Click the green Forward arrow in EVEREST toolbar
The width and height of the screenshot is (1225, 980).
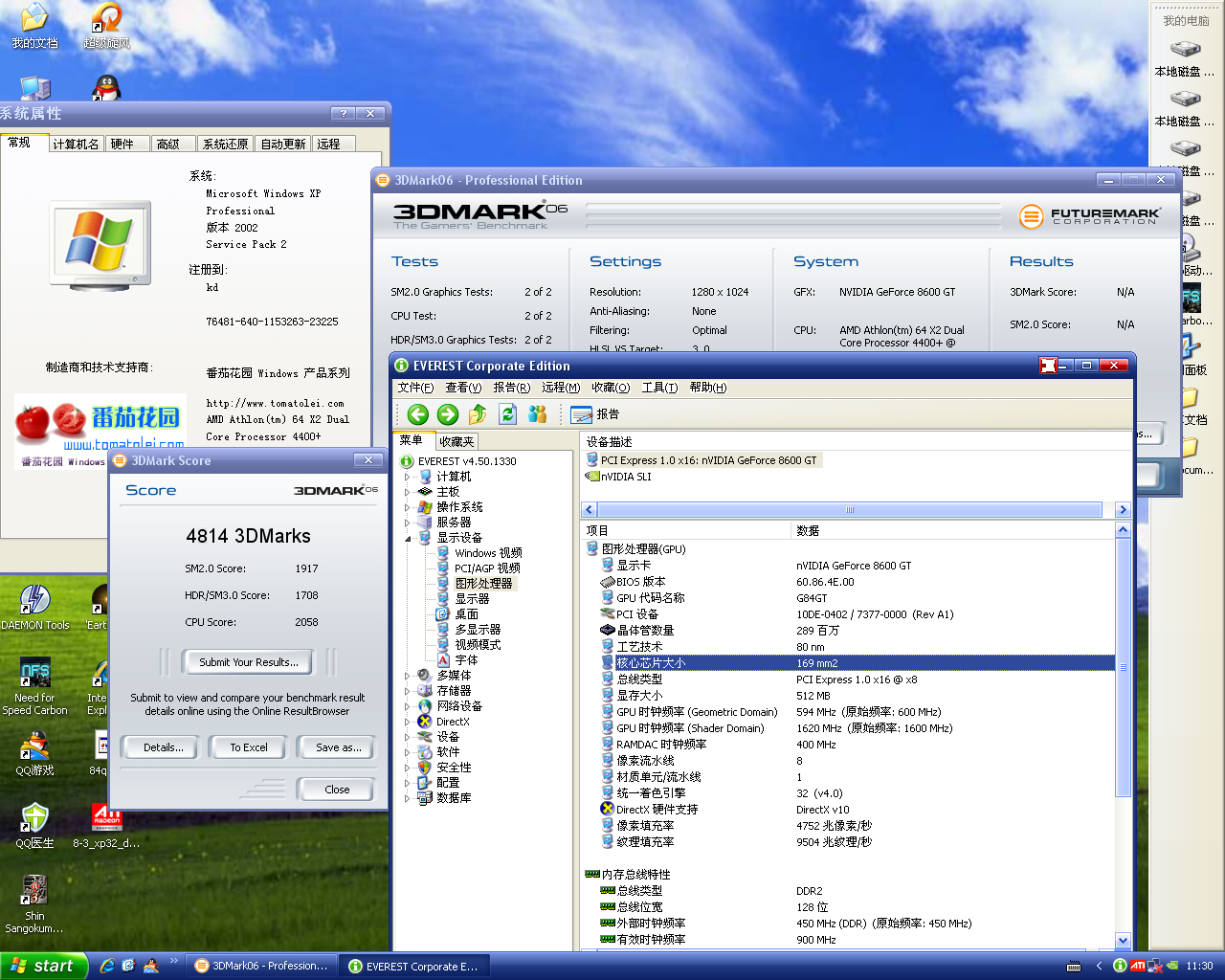(448, 414)
